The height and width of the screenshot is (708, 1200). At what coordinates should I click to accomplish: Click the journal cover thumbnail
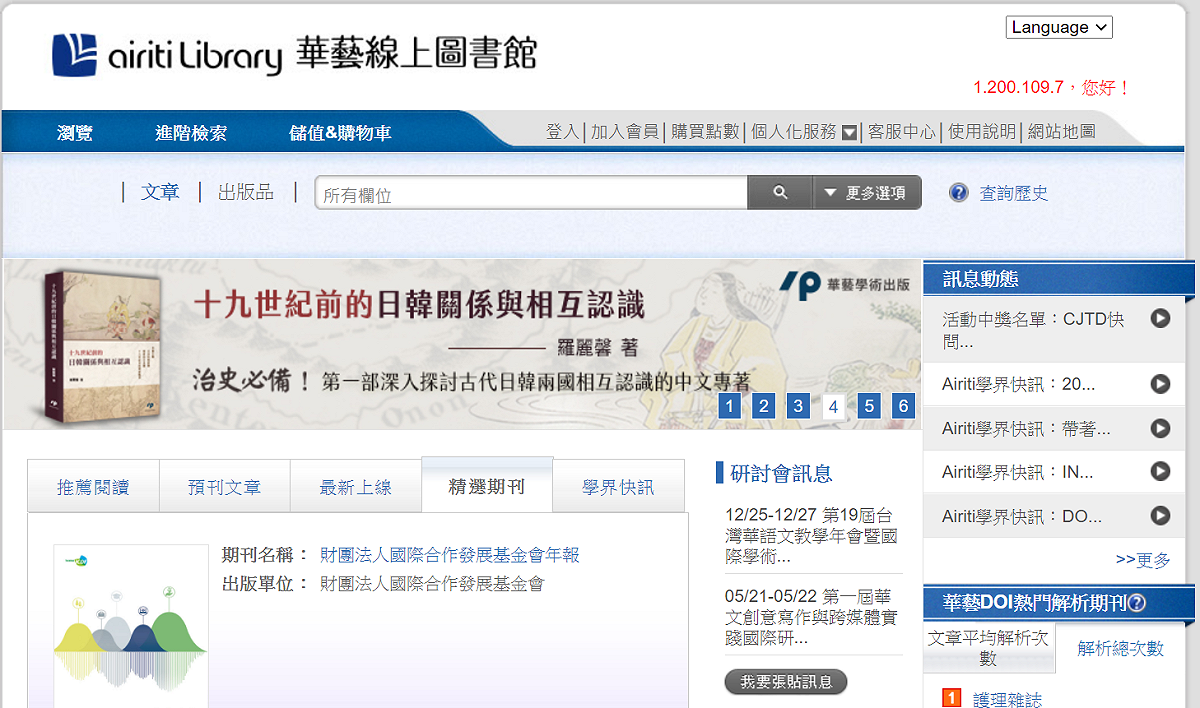coord(131,626)
